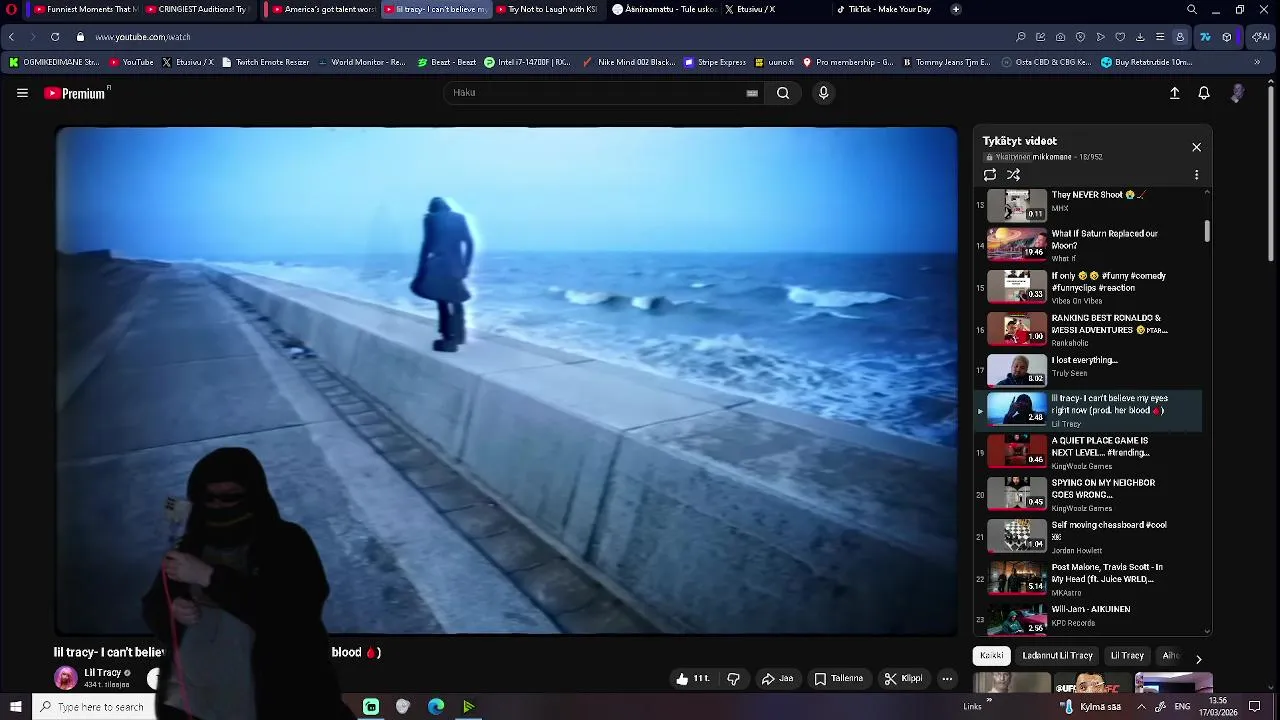This screenshot has height=720, width=1280.
Task: Toggle playlist shuffle
Action: point(1013,175)
